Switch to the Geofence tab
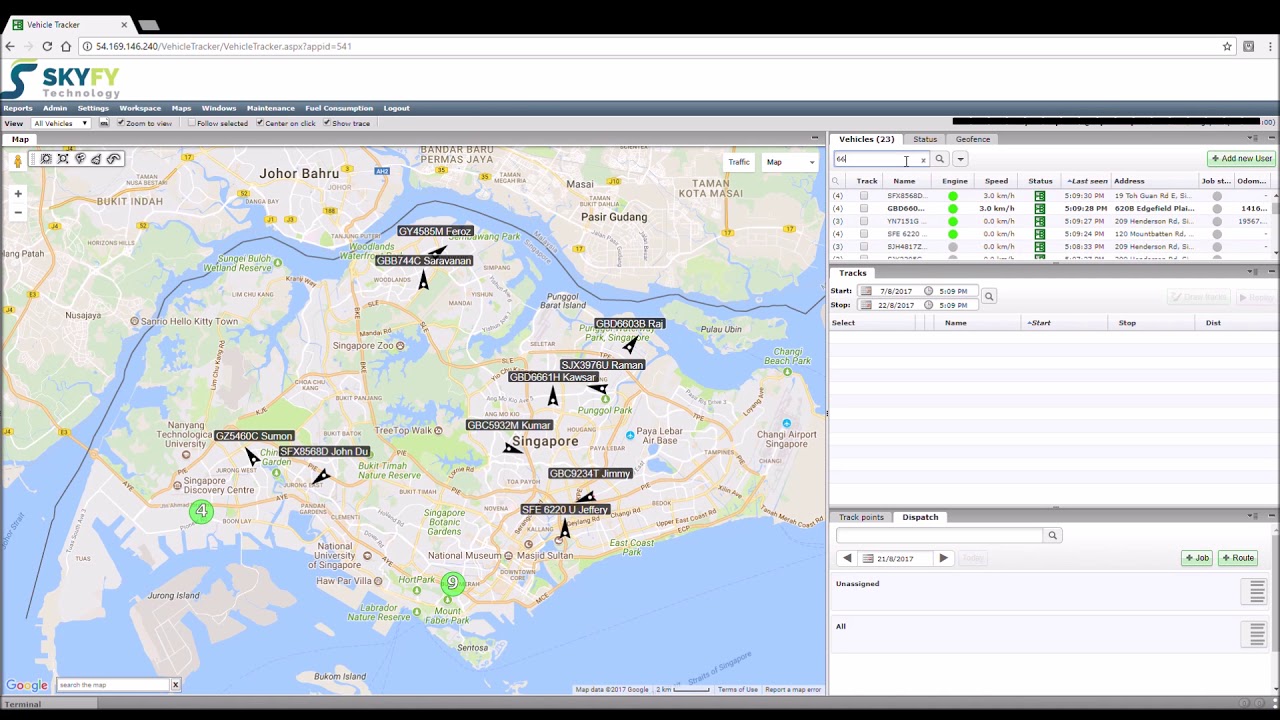The image size is (1280, 720). click(973, 139)
